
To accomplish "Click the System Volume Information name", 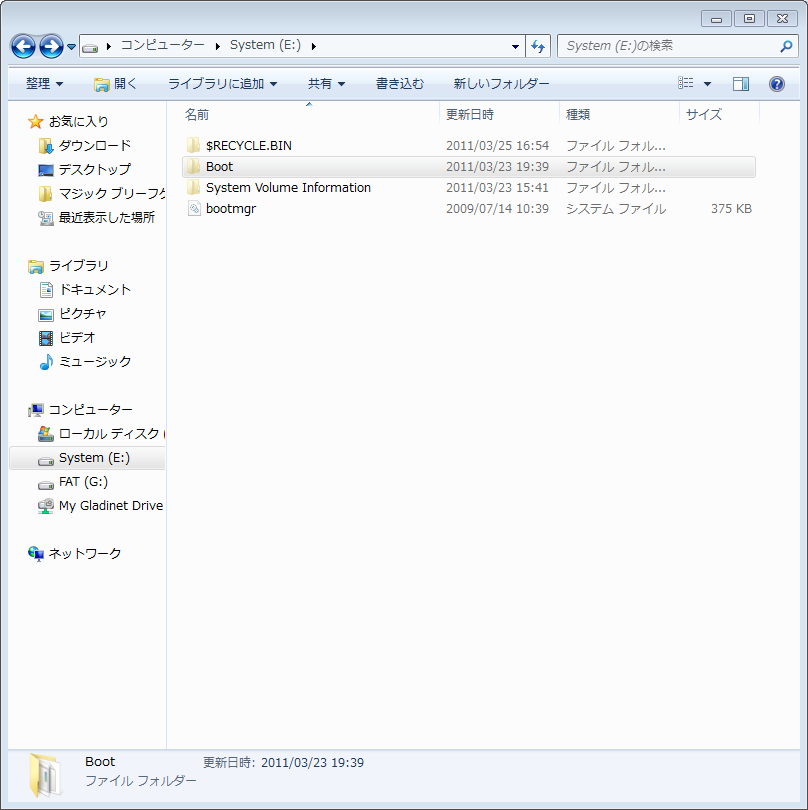I will point(288,188).
